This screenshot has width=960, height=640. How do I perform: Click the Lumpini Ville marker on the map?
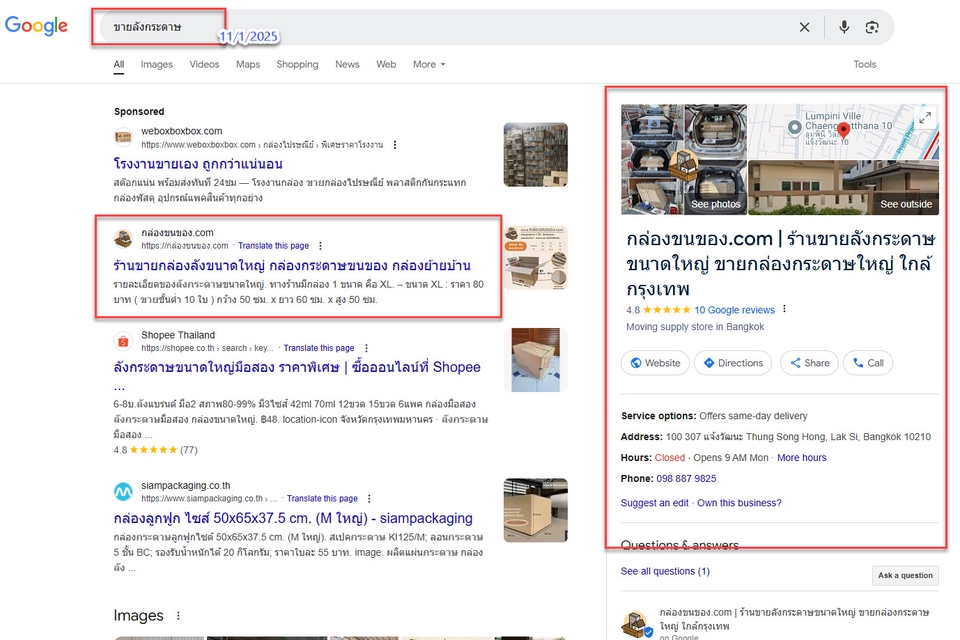795,127
